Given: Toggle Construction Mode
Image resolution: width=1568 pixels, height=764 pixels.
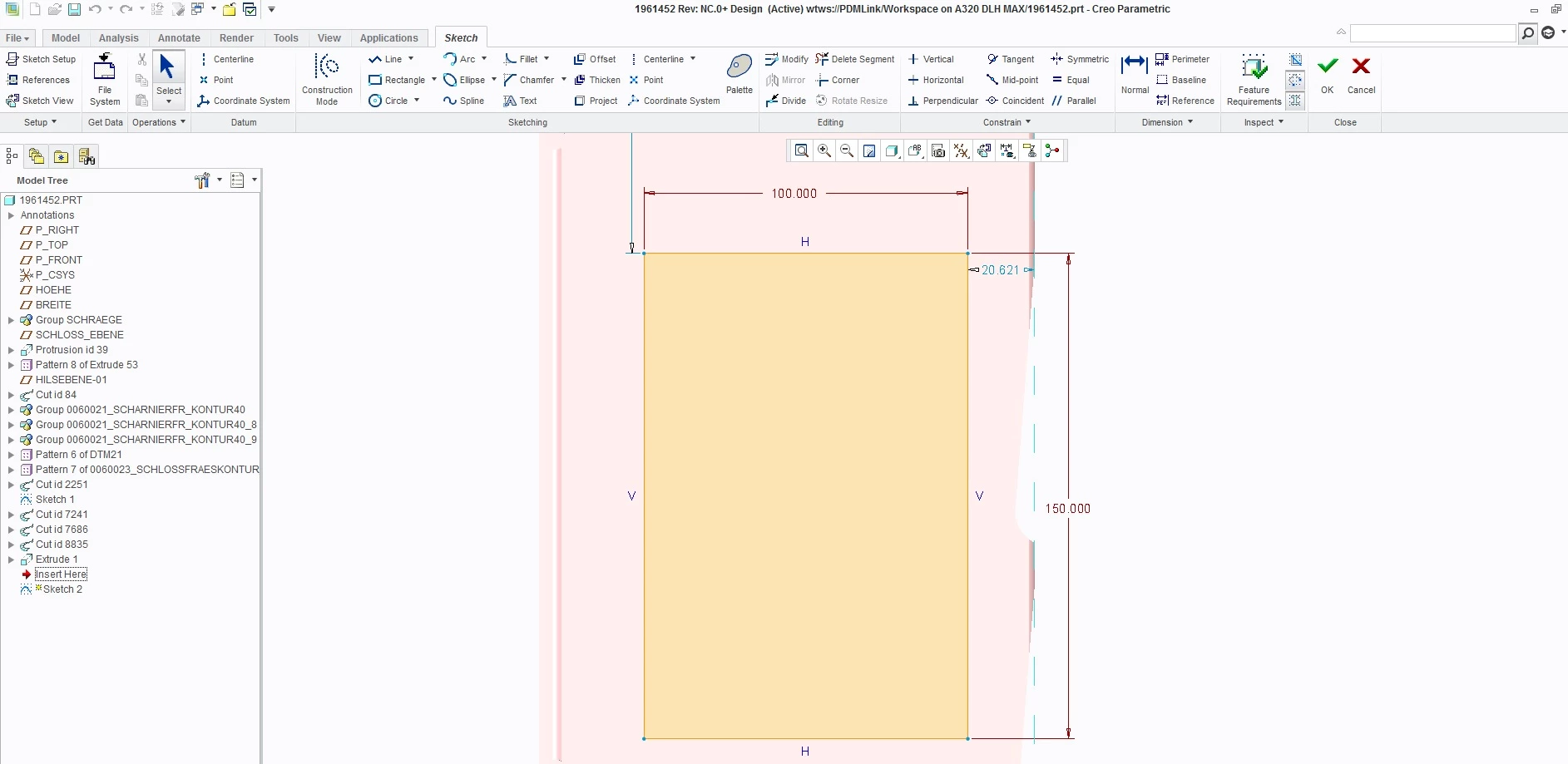Looking at the screenshot, I should [x=327, y=79].
